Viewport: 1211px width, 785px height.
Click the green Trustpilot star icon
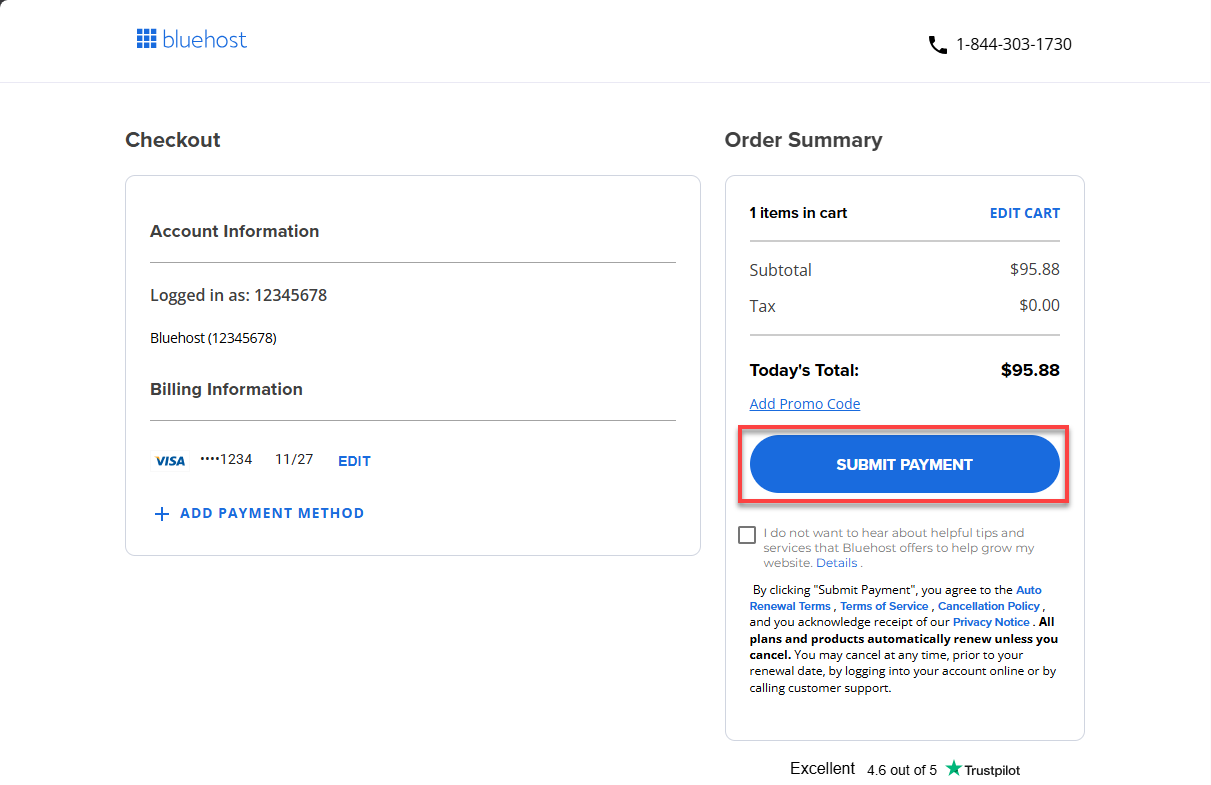click(954, 769)
